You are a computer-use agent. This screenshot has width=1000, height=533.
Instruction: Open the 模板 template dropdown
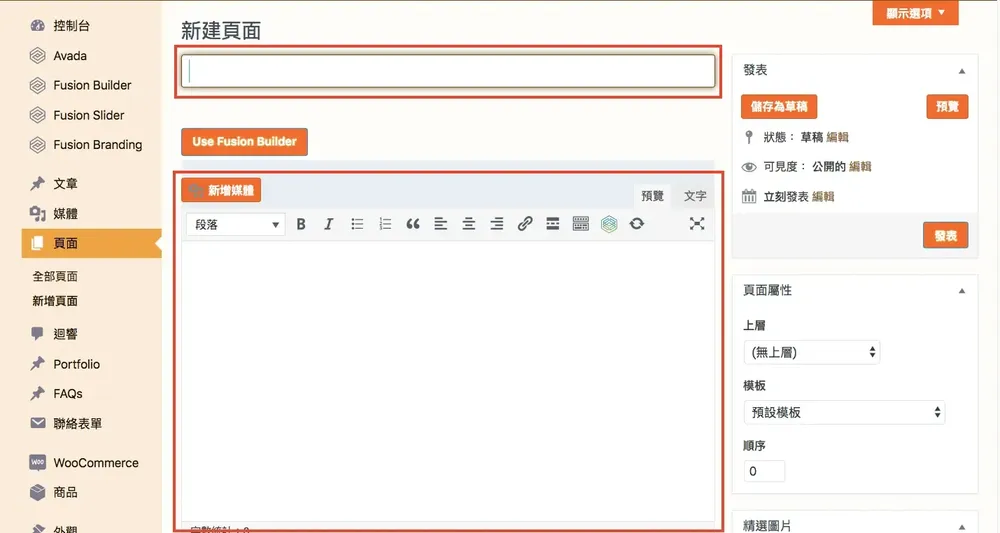point(844,413)
